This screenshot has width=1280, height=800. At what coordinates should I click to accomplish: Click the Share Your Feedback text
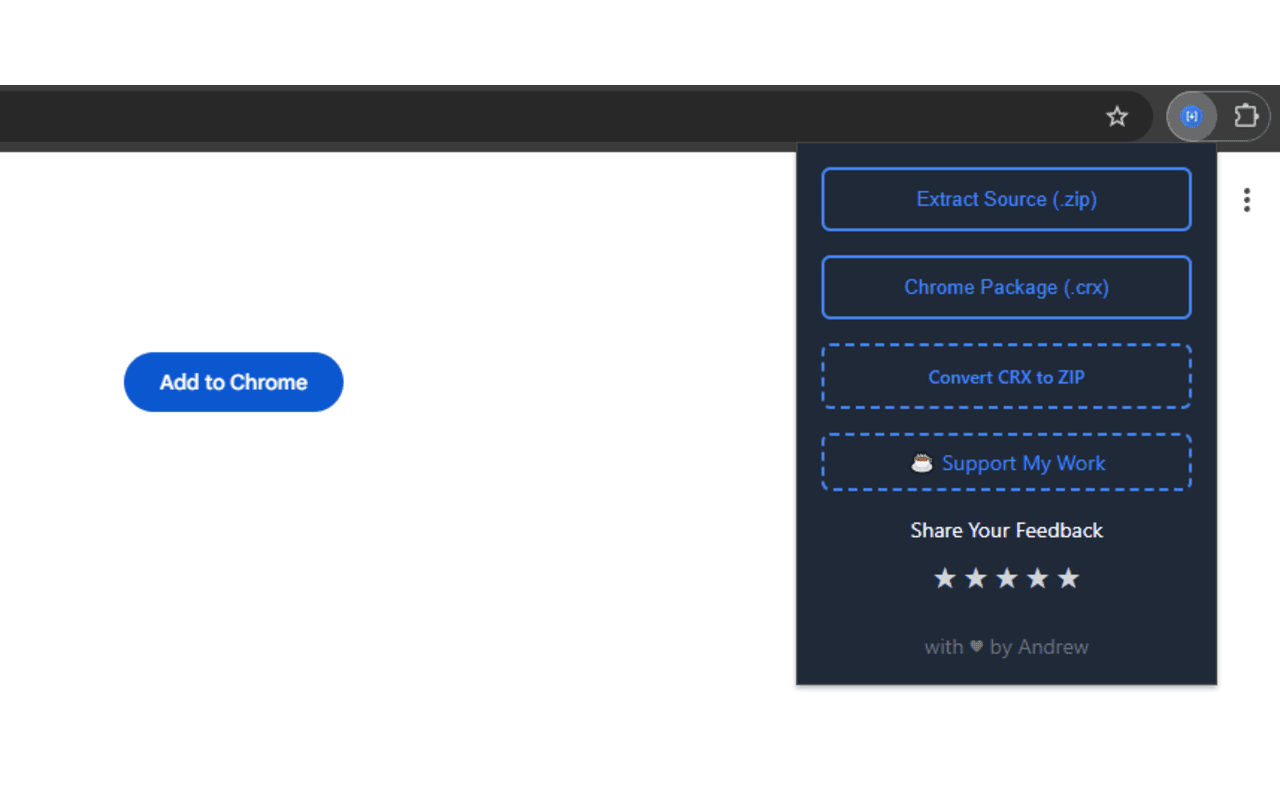tap(1006, 530)
